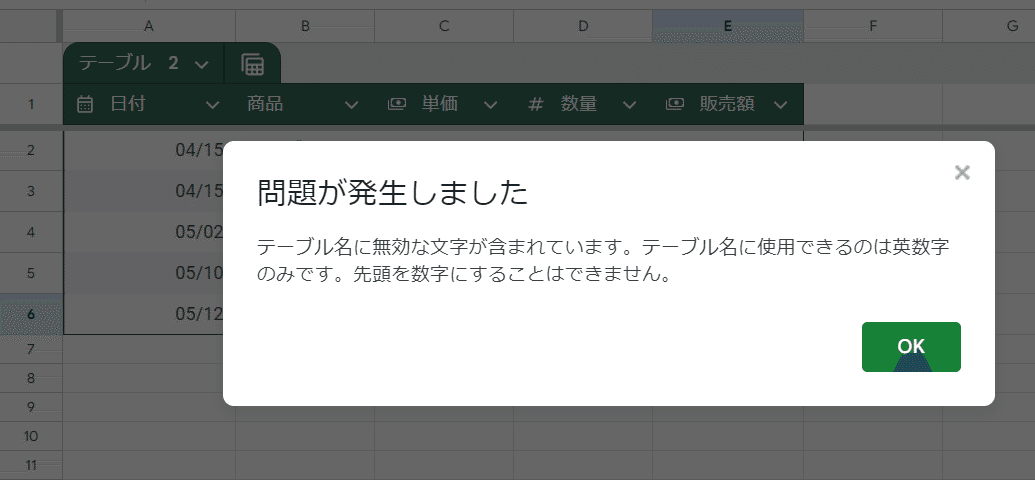Click the date cell in row 6

pos(143,314)
